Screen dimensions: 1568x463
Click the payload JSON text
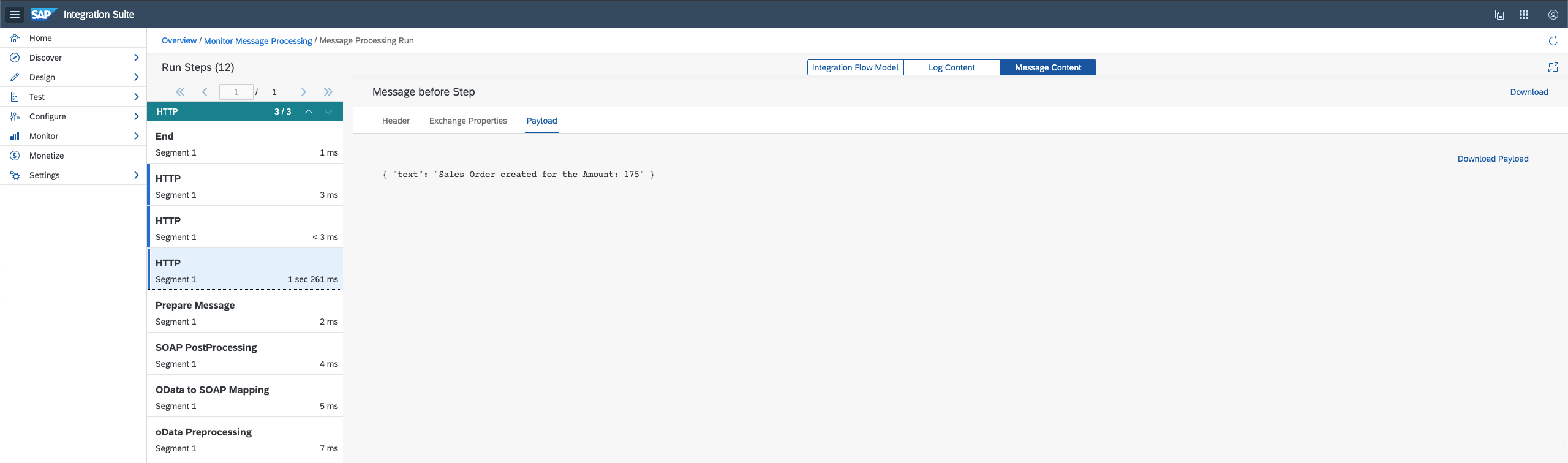518,175
